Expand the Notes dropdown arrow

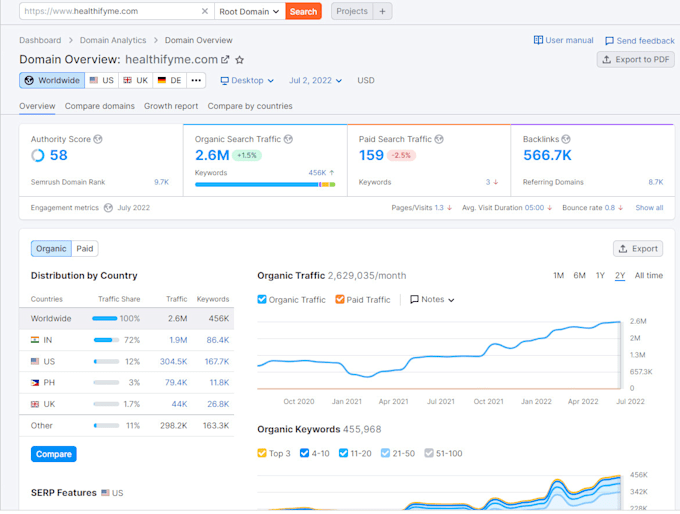point(451,300)
